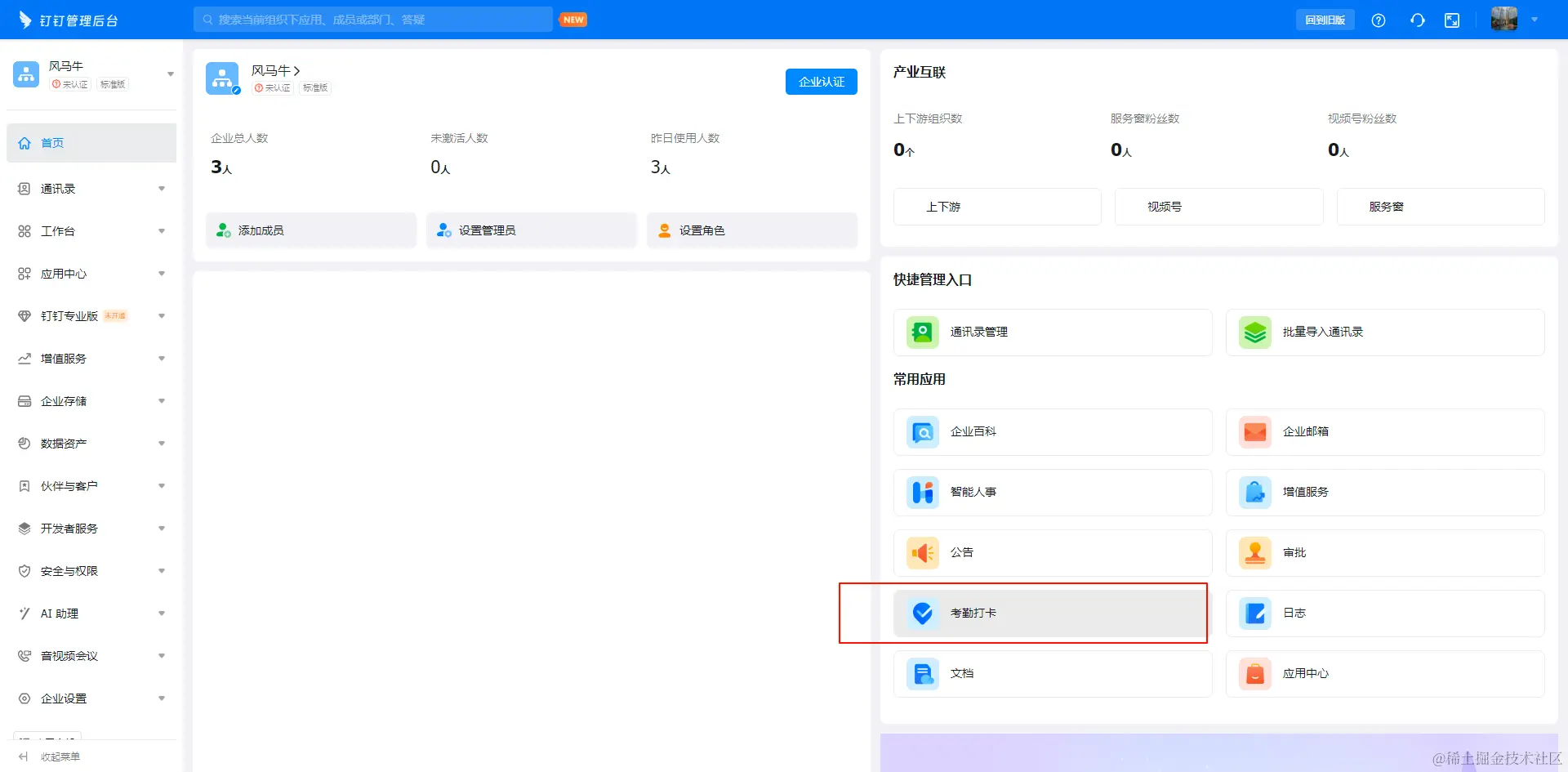Open the 服务窗 button under 产业互联

pos(1441,207)
